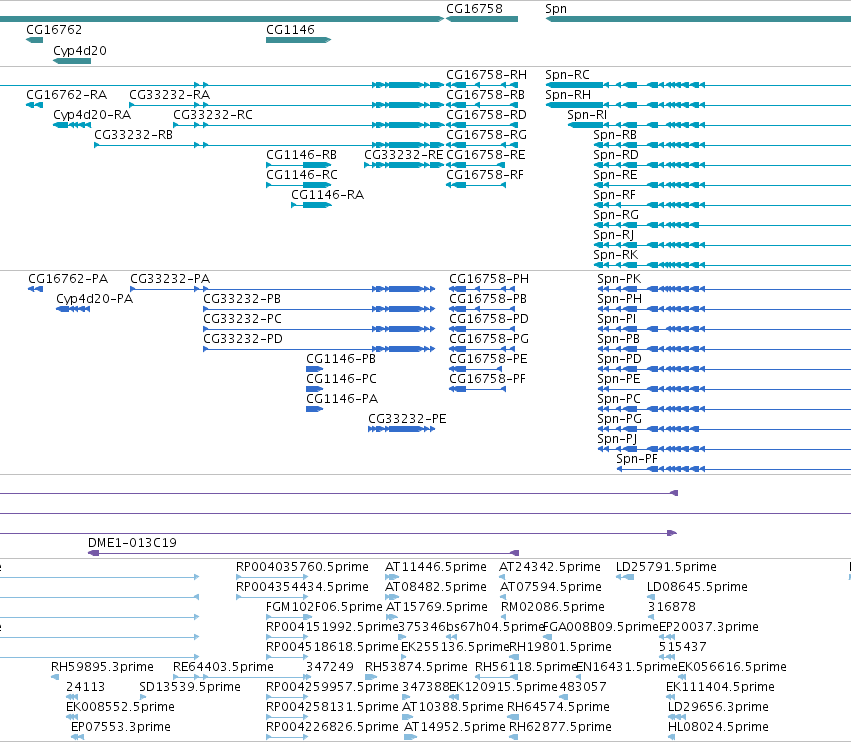Click the EK008552.5prime EST label

[120, 707]
